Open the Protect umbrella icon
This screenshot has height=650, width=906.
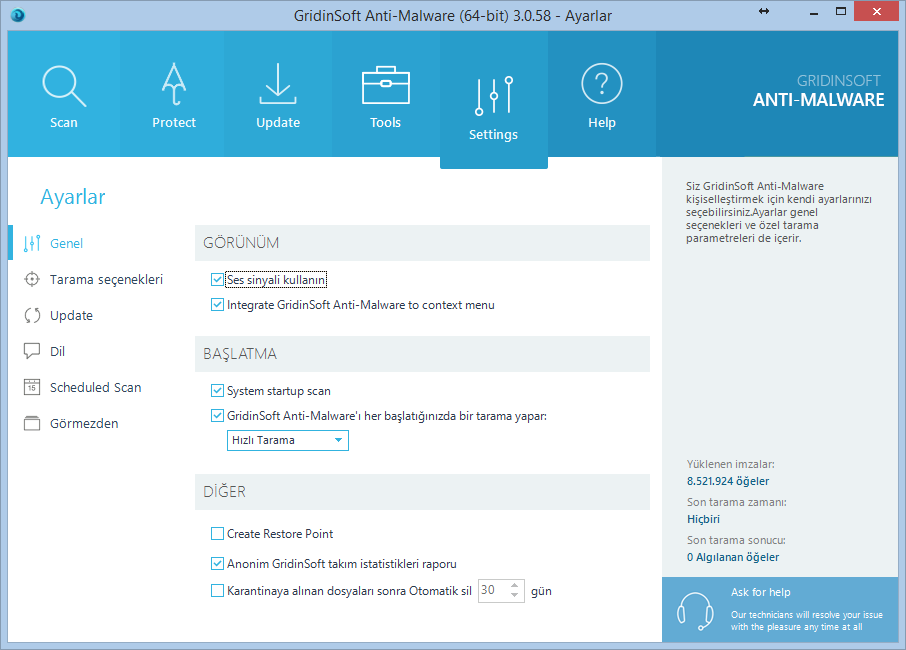click(x=174, y=84)
